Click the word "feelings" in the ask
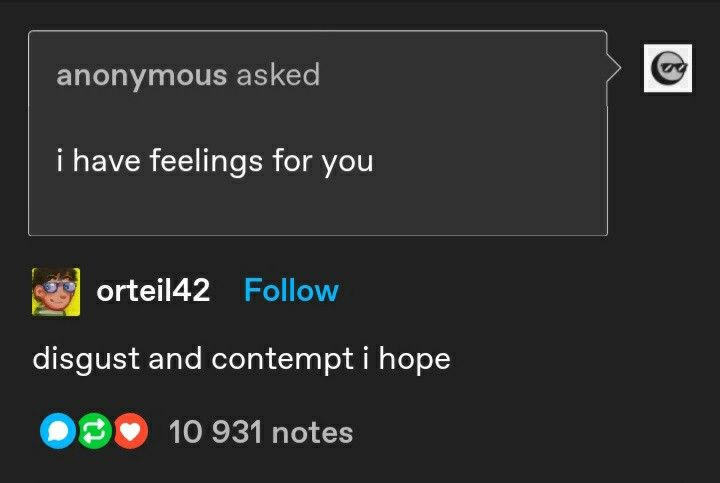Screen dimensions: 720x483 pyautogui.click(x=207, y=163)
